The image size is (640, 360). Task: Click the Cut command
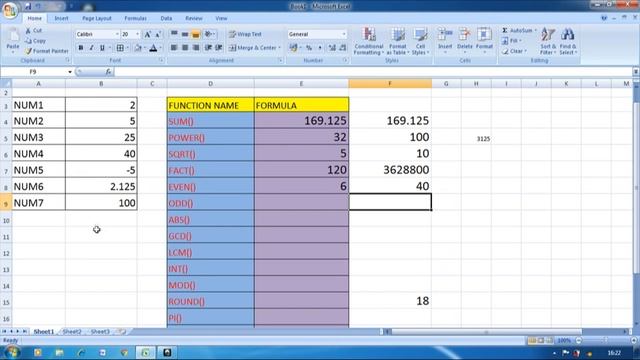[x=34, y=31]
